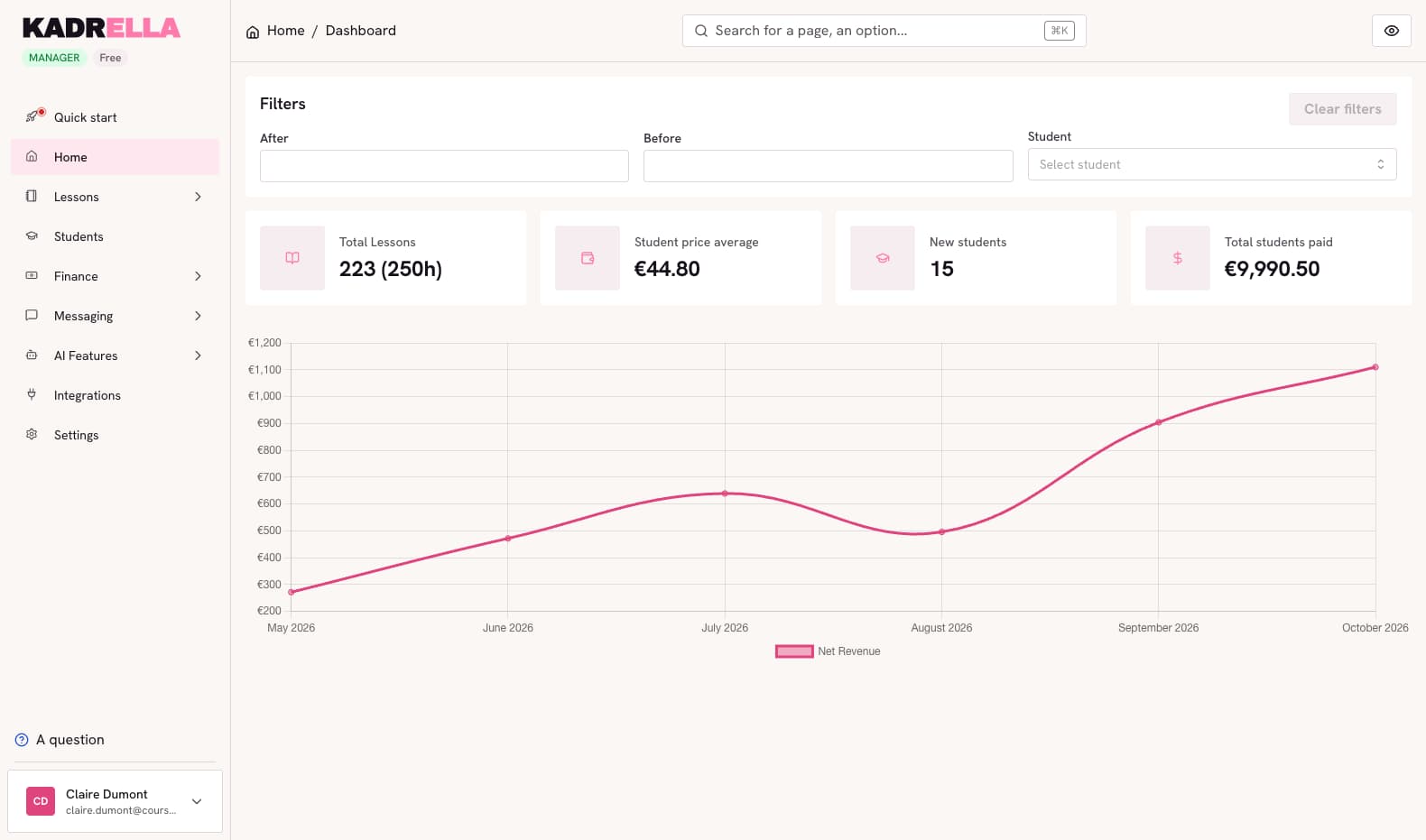Click the search for a page field

[x=884, y=31]
